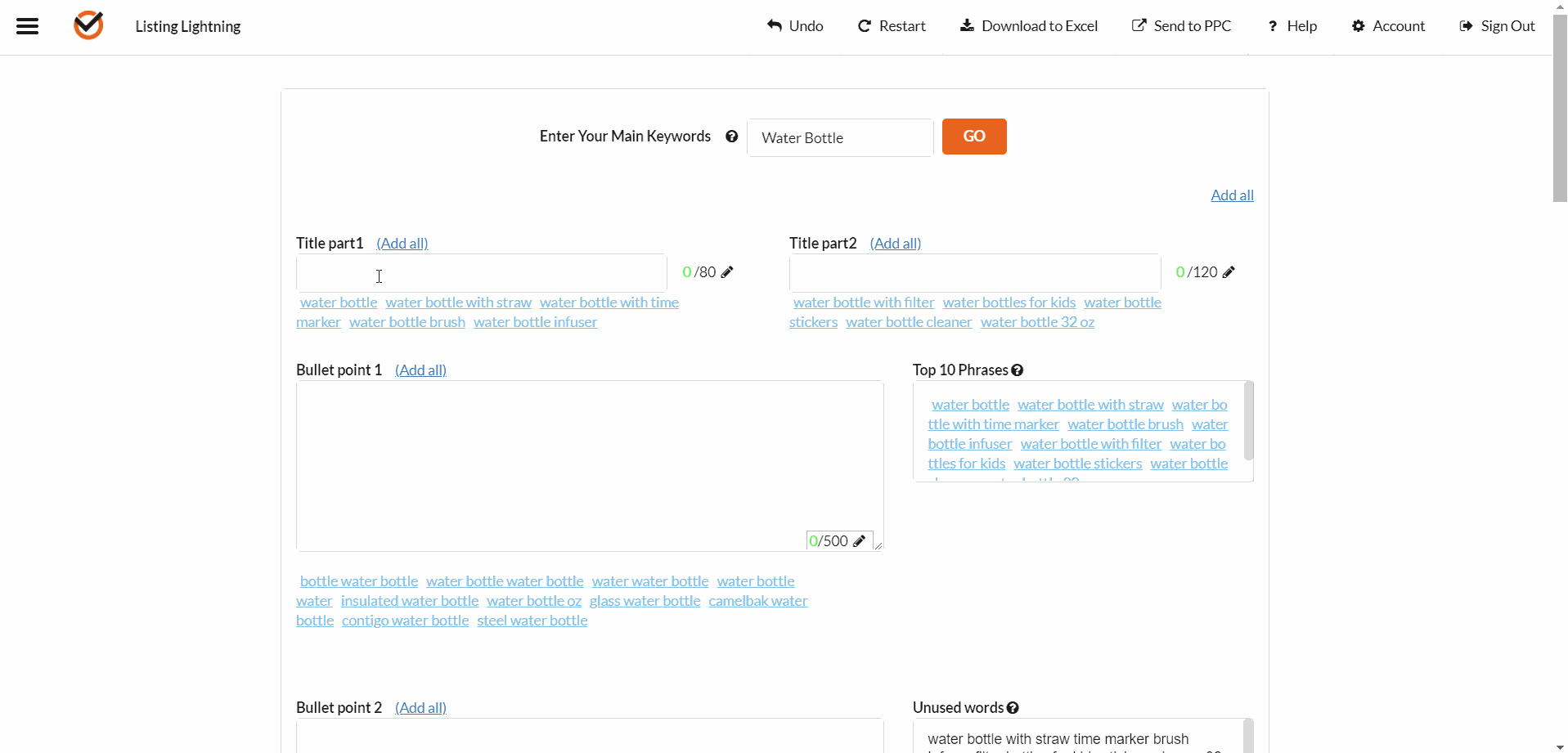Viewport: 1568px width, 753px height.
Task: Click 'water bottle with filter' under Title part2
Action: coord(864,303)
